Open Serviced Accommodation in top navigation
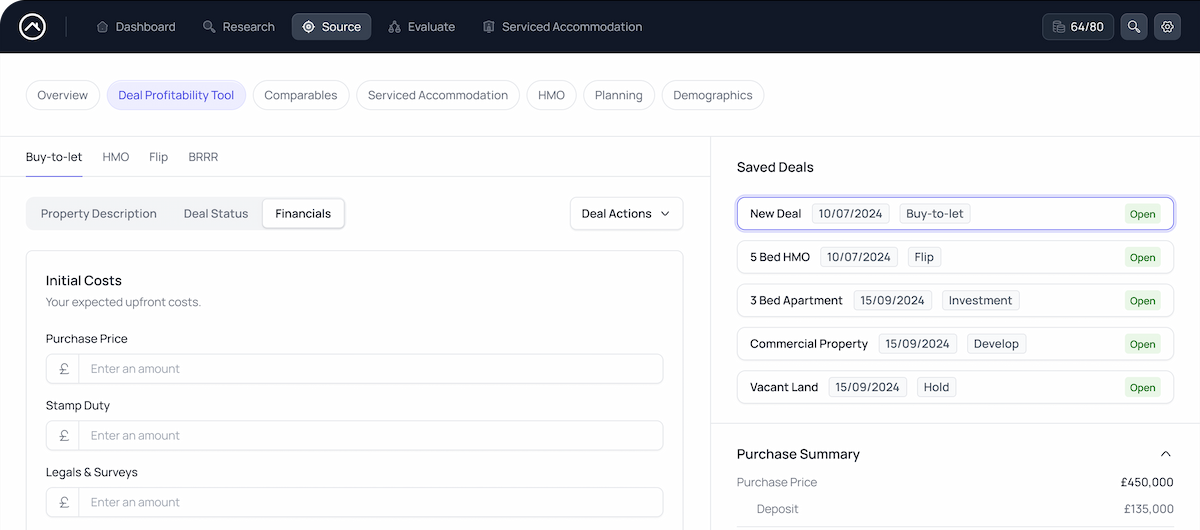This screenshot has height=530, width=1200. pyautogui.click(x=562, y=27)
